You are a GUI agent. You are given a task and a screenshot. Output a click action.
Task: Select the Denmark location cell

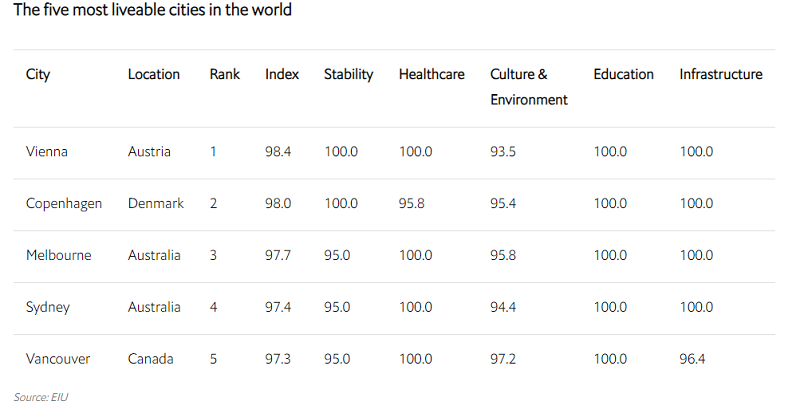[156, 203]
